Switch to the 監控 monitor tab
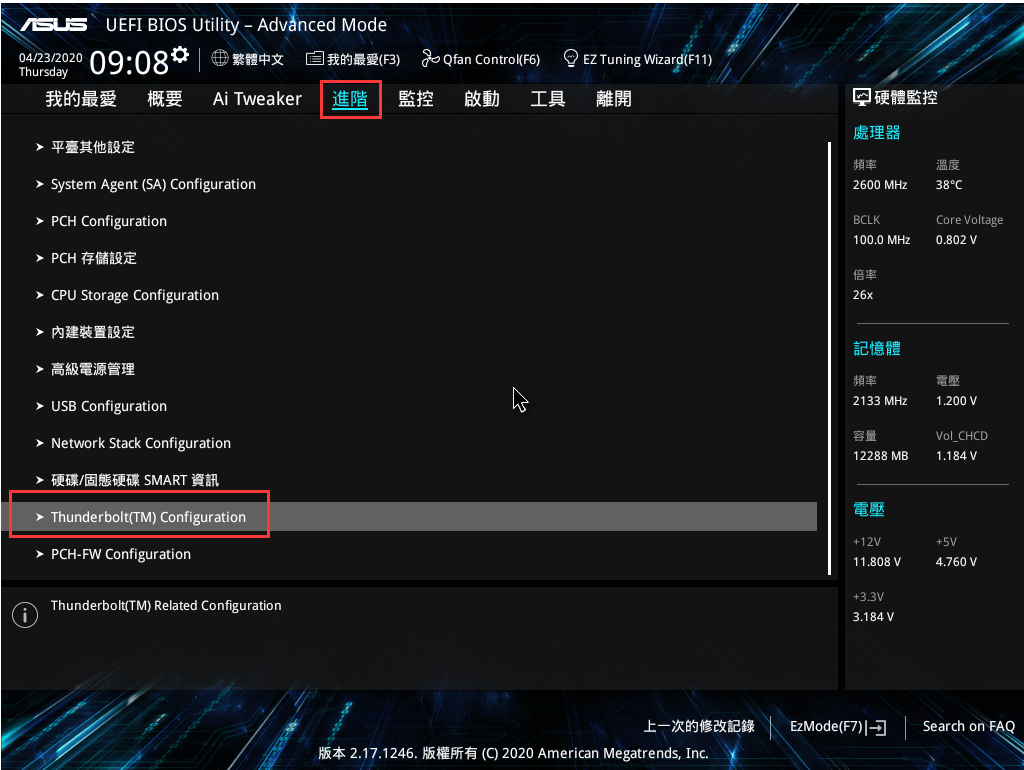 [x=416, y=99]
